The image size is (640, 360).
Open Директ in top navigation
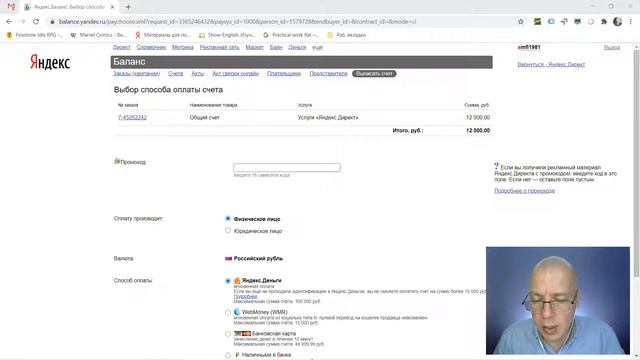click(x=122, y=47)
